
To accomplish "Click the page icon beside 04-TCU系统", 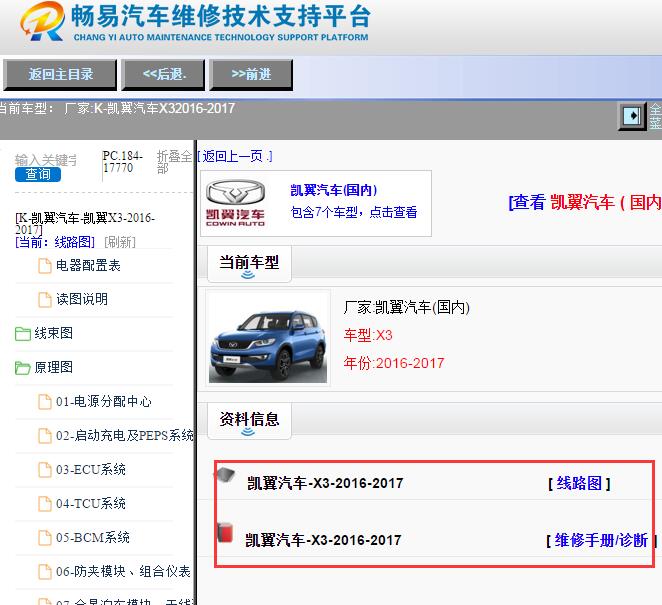I will pyautogui.click(x=45, y=503).
